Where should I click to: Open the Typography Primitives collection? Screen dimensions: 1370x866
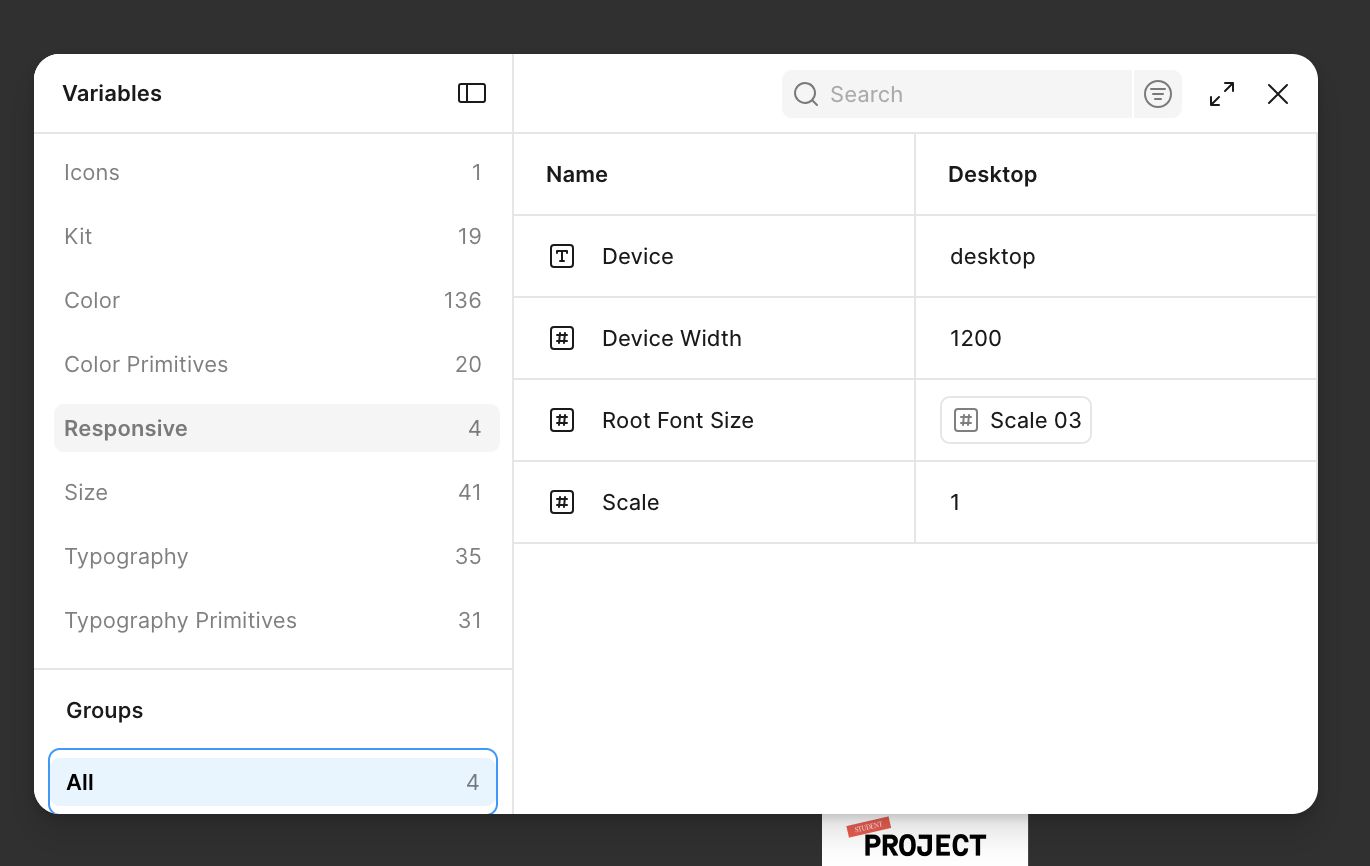coord(277,620)
